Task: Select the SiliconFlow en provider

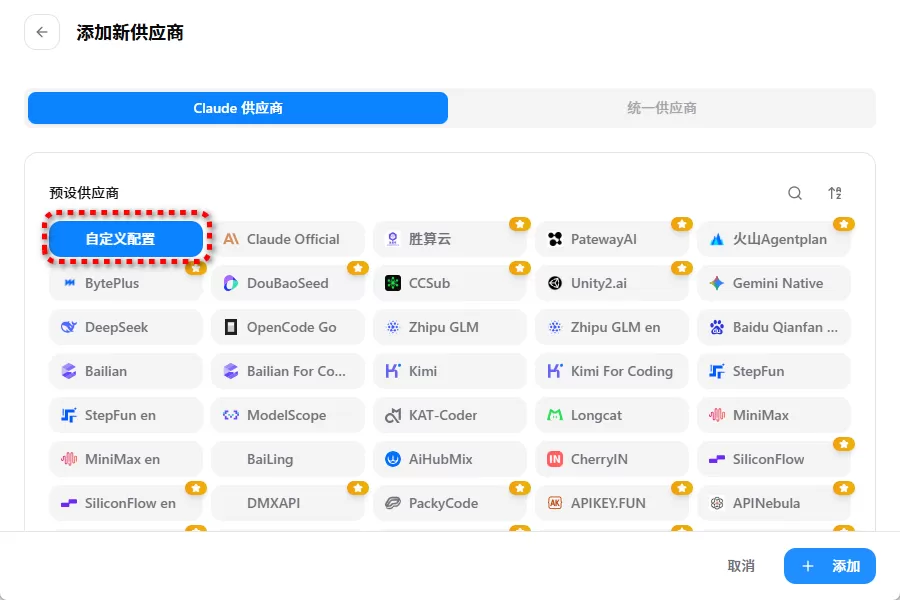Action: coord(126,504)
